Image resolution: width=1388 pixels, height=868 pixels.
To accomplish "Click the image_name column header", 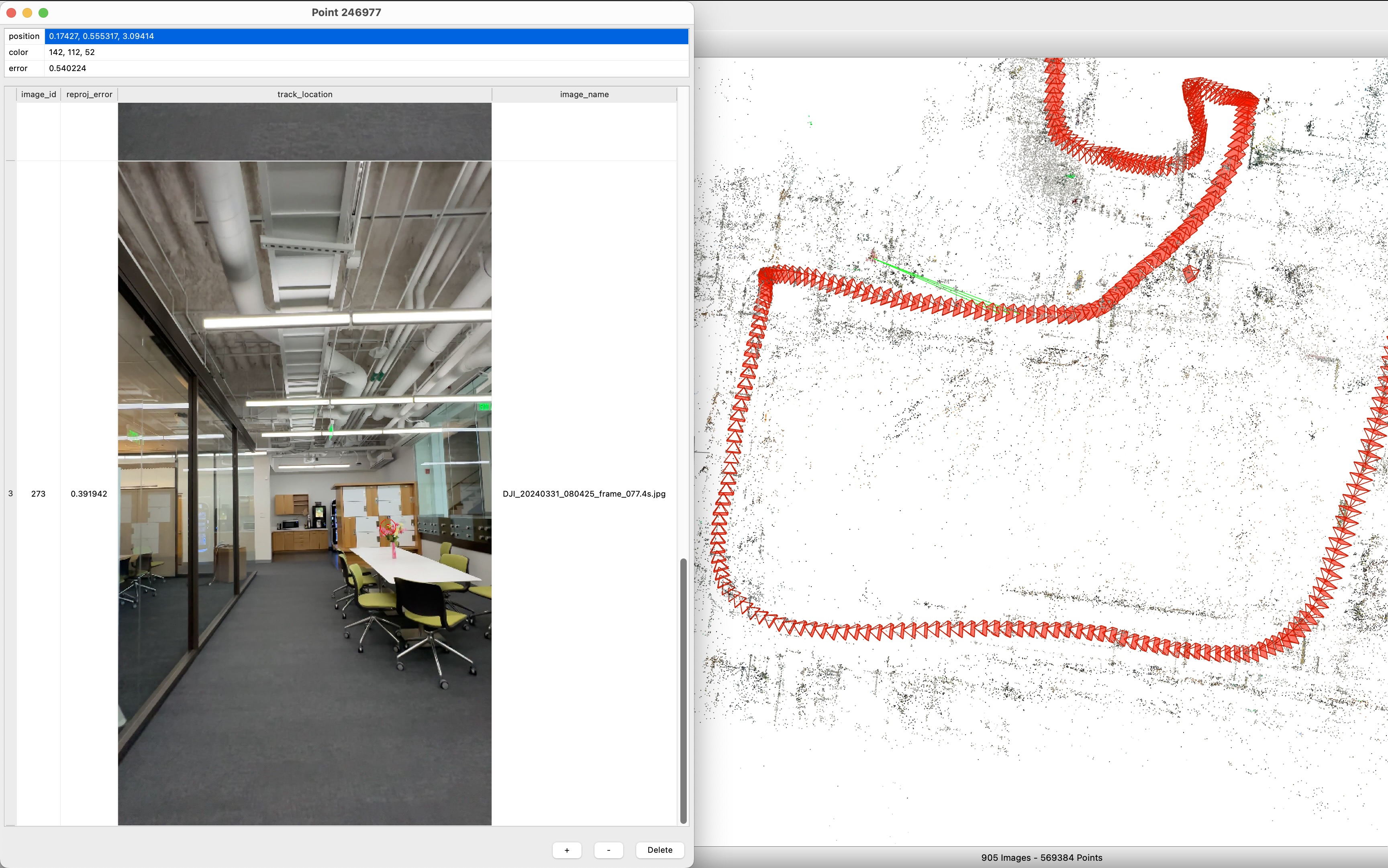I will click(x=584, y=94).
